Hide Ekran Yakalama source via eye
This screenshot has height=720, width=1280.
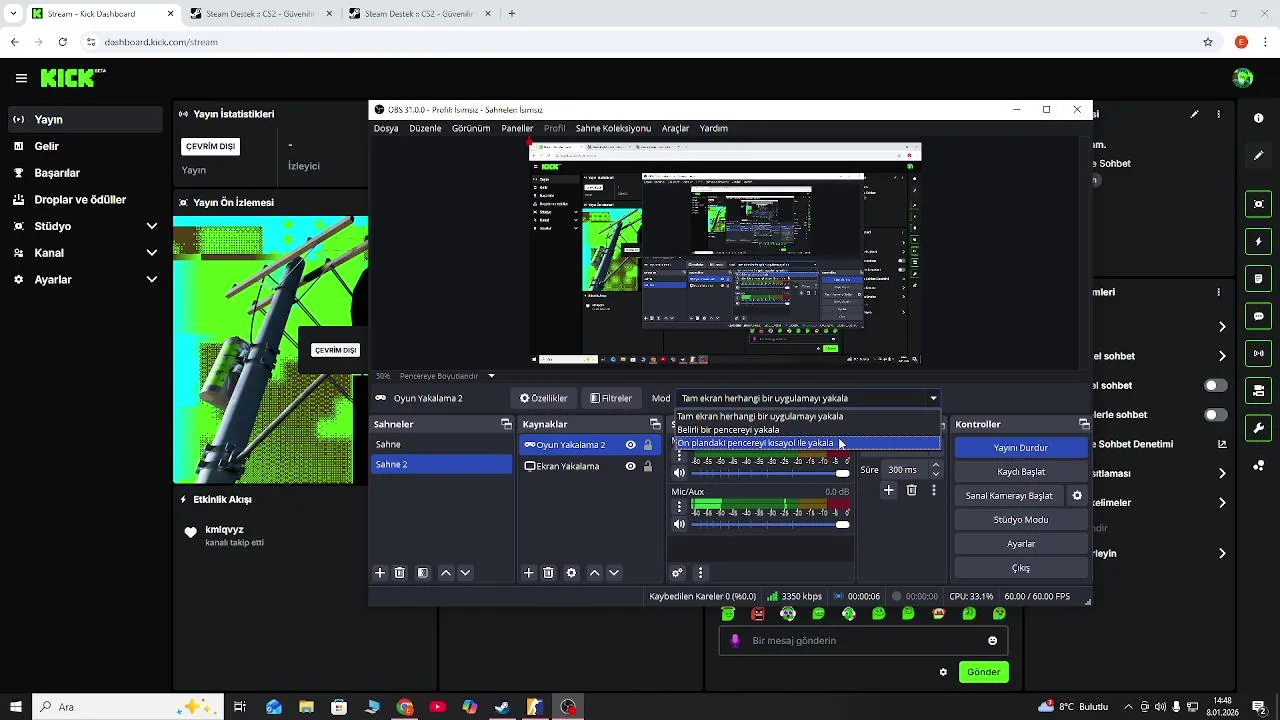click(x=630, y=466)
